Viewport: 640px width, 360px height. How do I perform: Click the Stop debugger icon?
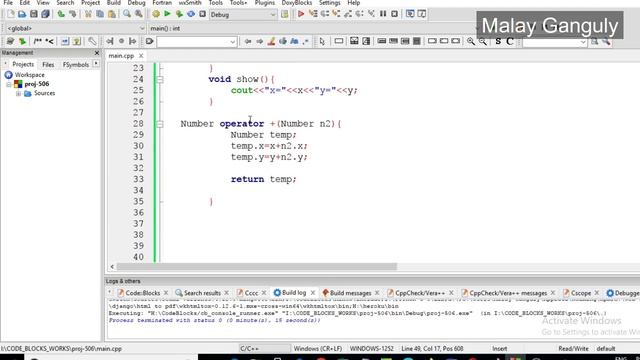(x=395, y=14)
